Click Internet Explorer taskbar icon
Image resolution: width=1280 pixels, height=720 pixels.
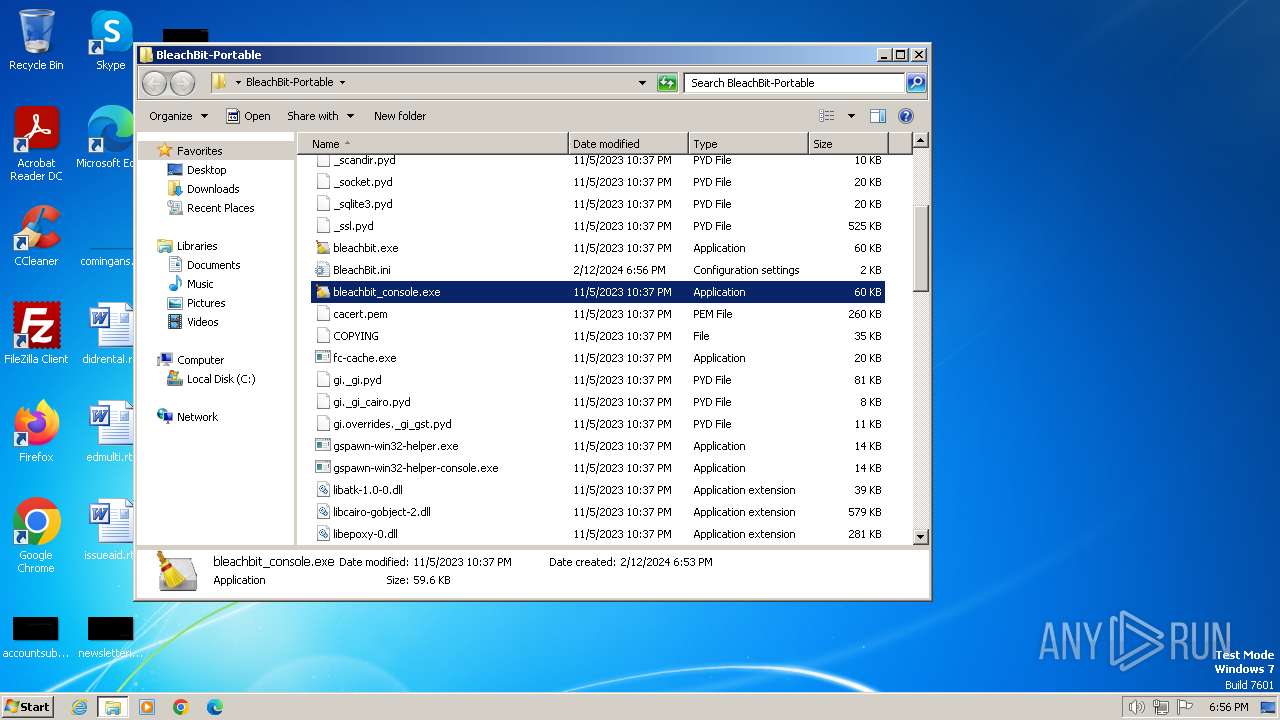[x=79, y=707]
